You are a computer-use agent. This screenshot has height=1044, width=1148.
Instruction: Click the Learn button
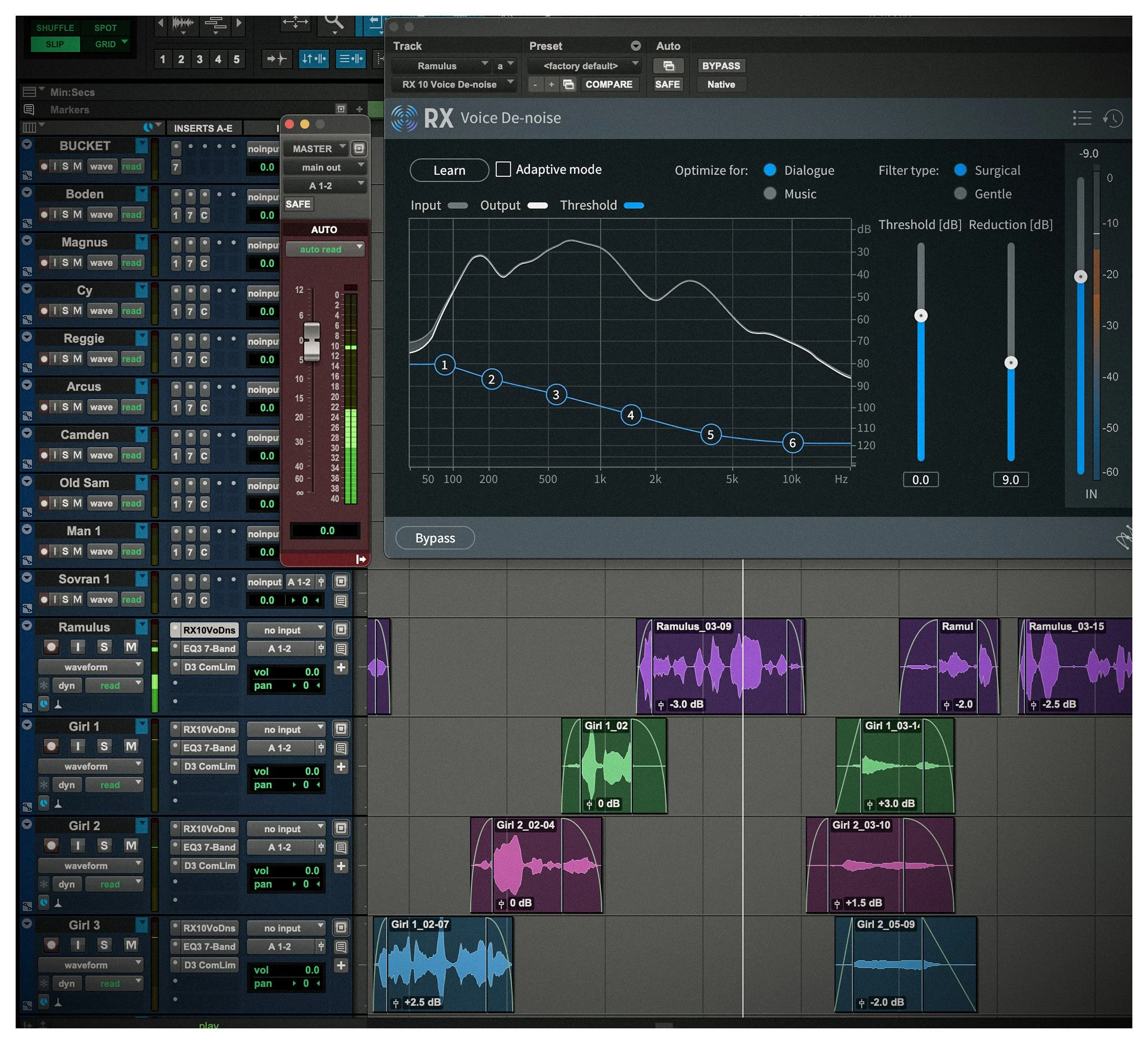[449, 170]
